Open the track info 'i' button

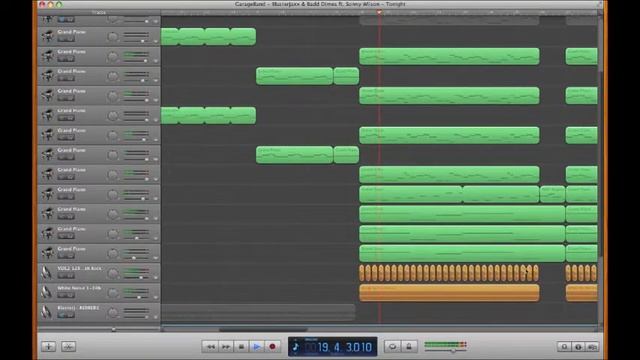click(x=578, y=347)
